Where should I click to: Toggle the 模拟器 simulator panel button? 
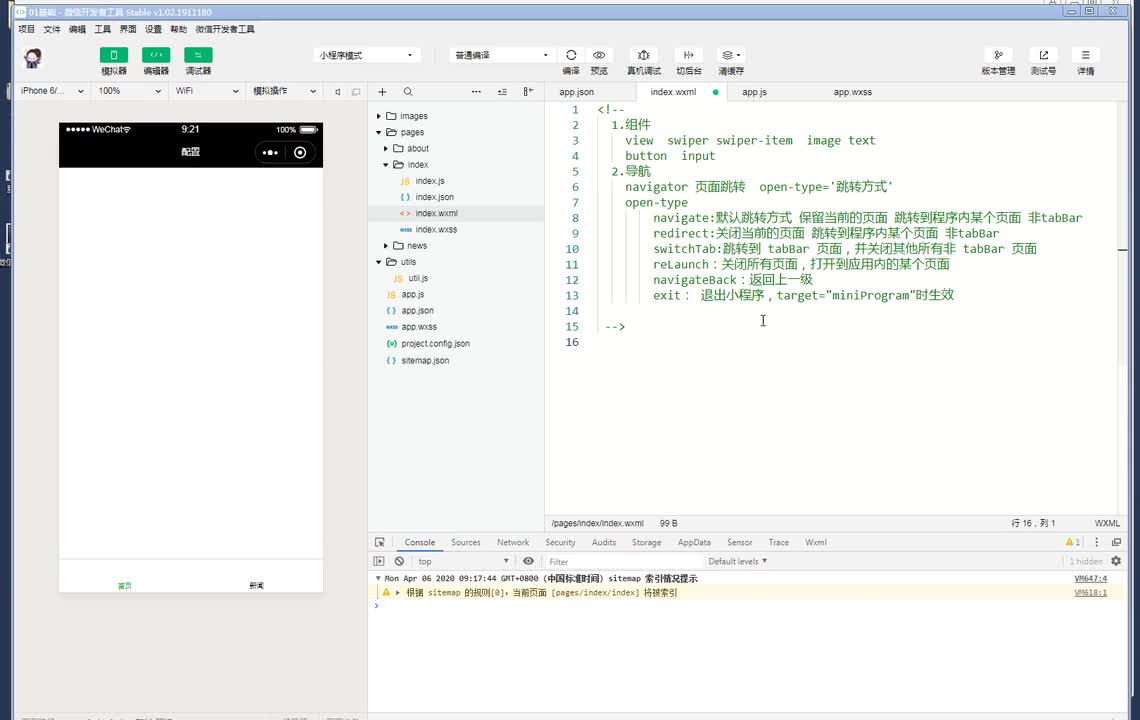tap(114, 55)
